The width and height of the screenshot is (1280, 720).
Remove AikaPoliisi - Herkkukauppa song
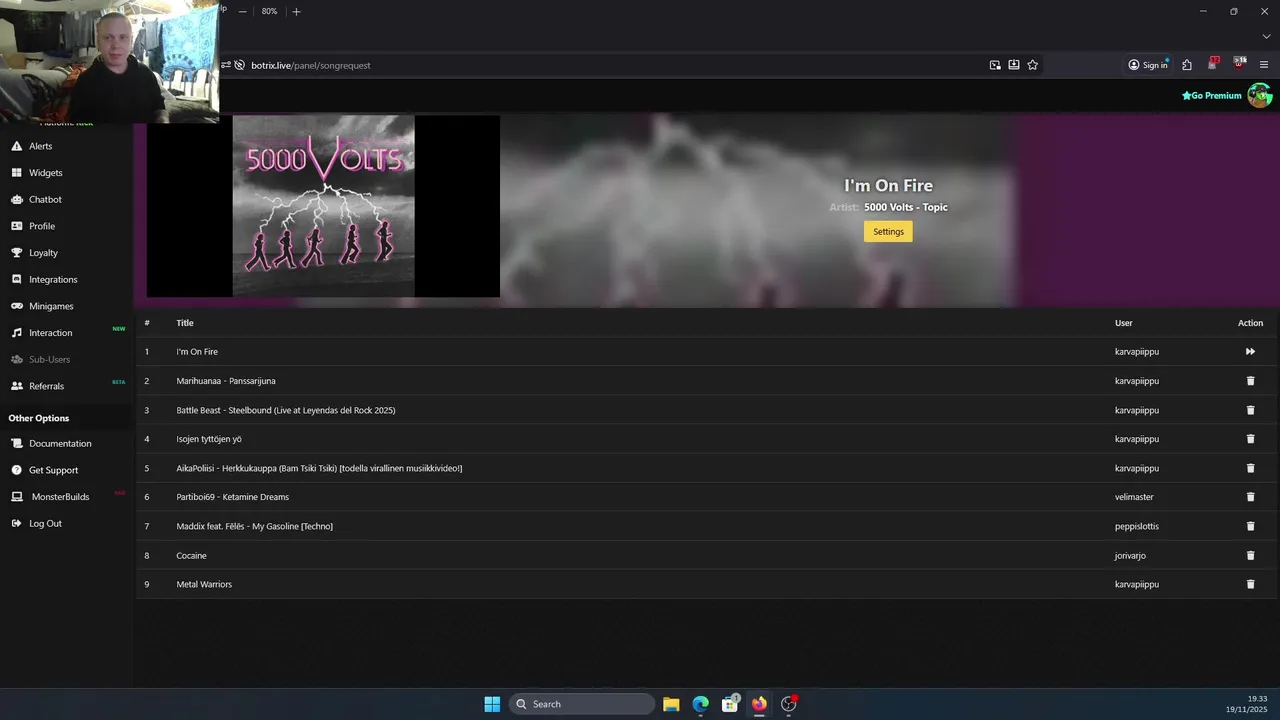1250,468
